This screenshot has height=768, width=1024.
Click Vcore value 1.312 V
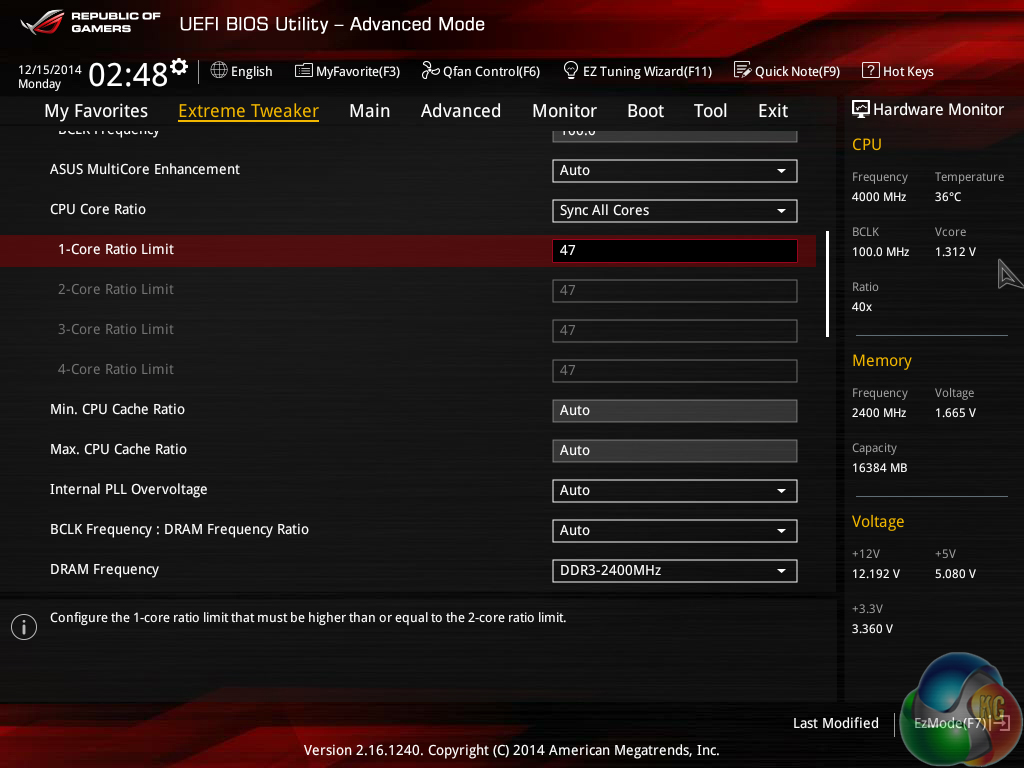coord(955,251)
